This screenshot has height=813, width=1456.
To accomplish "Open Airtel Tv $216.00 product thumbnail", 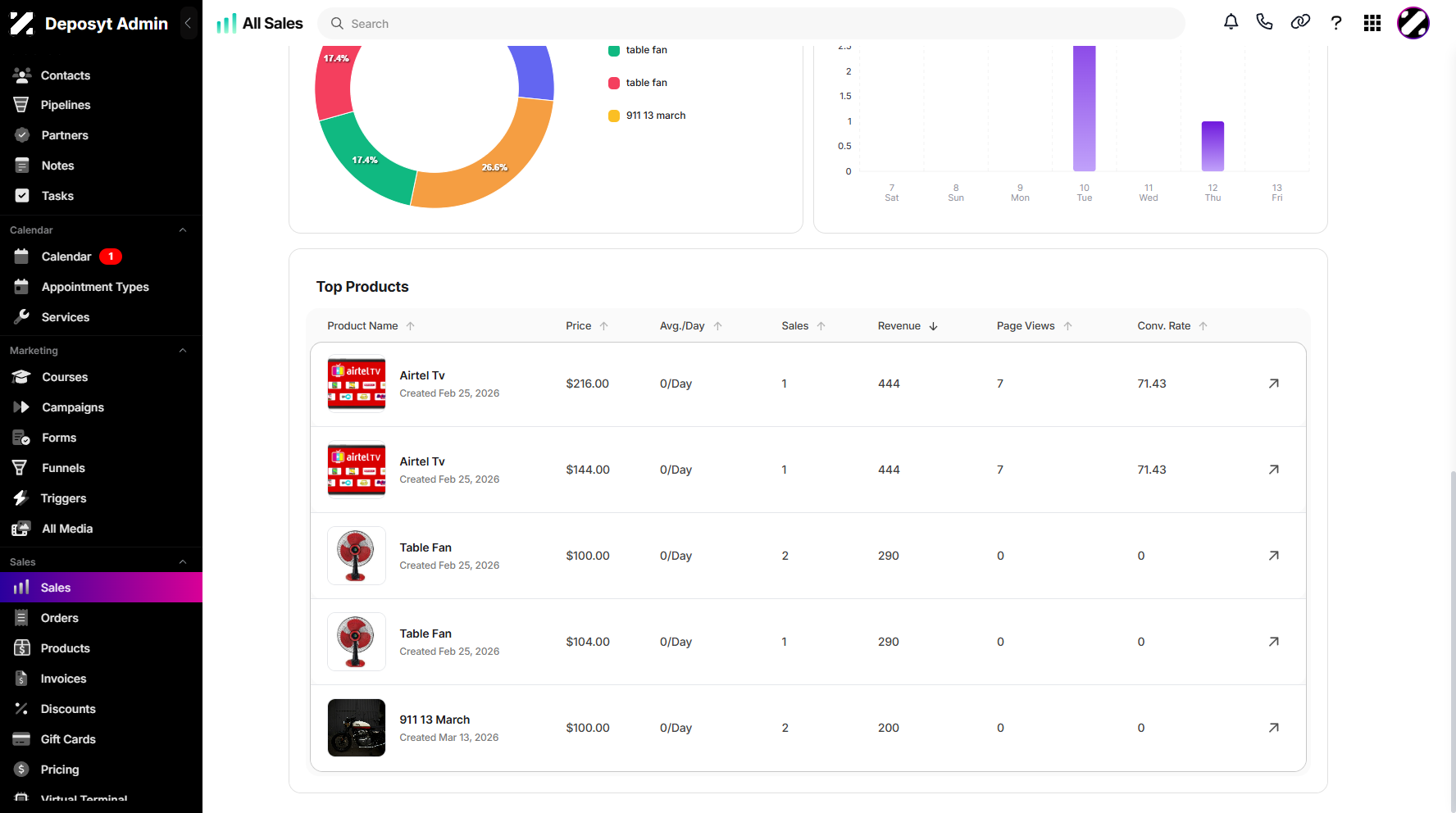I will (357, 384).
